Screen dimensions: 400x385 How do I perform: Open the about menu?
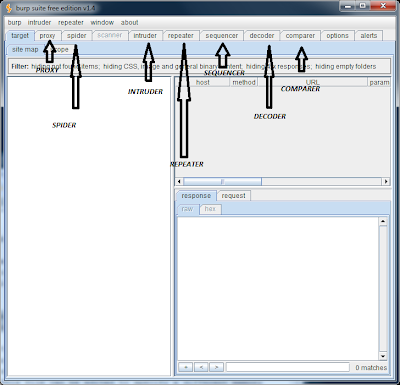pyautogui.click(x=129, y=23)
